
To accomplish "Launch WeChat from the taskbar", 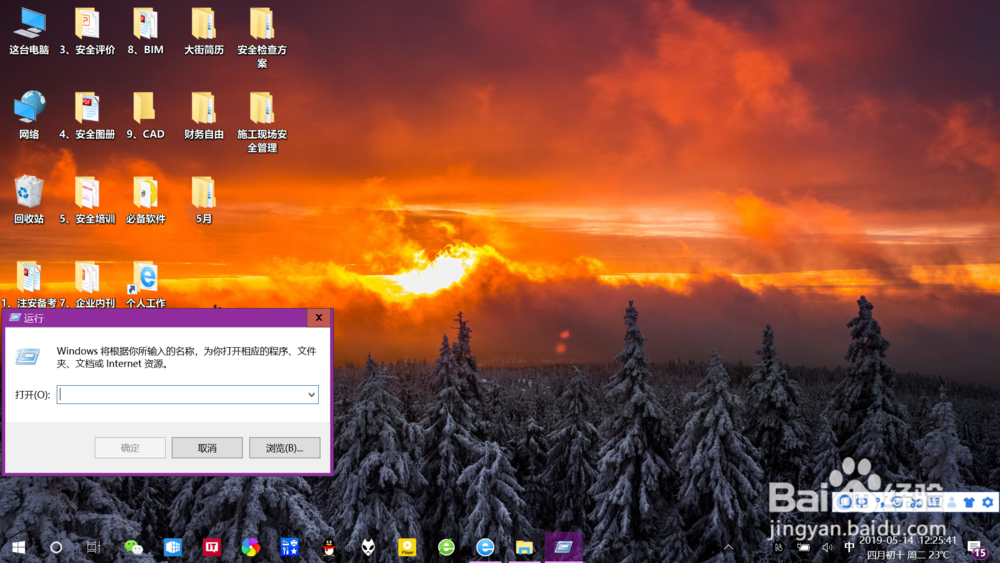I will [x=133, y=547].
